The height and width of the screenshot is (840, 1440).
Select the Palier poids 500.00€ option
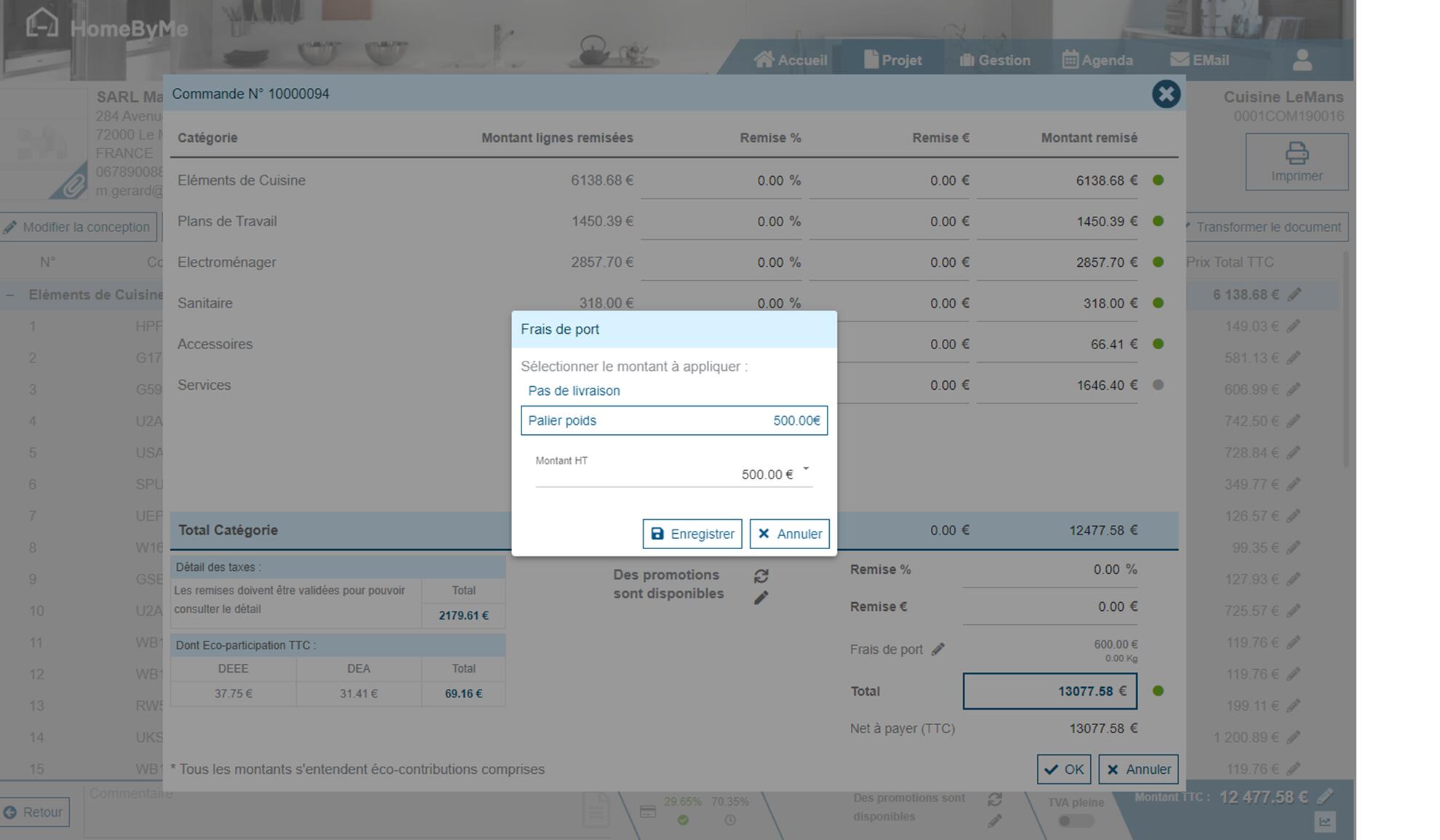tap(673, 420)
